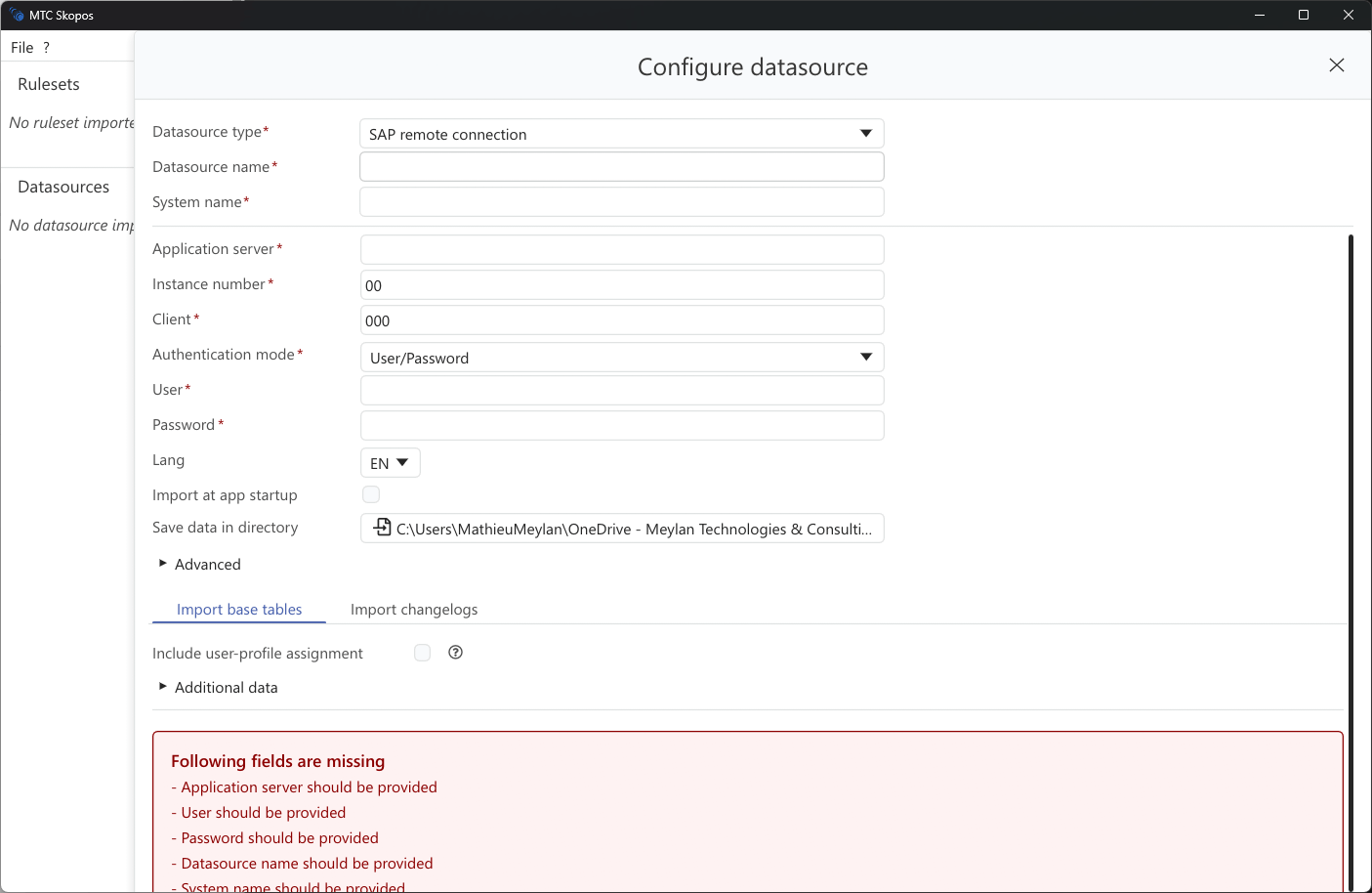Enable Import at app startup
Image resolution: width=1372 pixels, height=893 pixels.
point(371,494)
